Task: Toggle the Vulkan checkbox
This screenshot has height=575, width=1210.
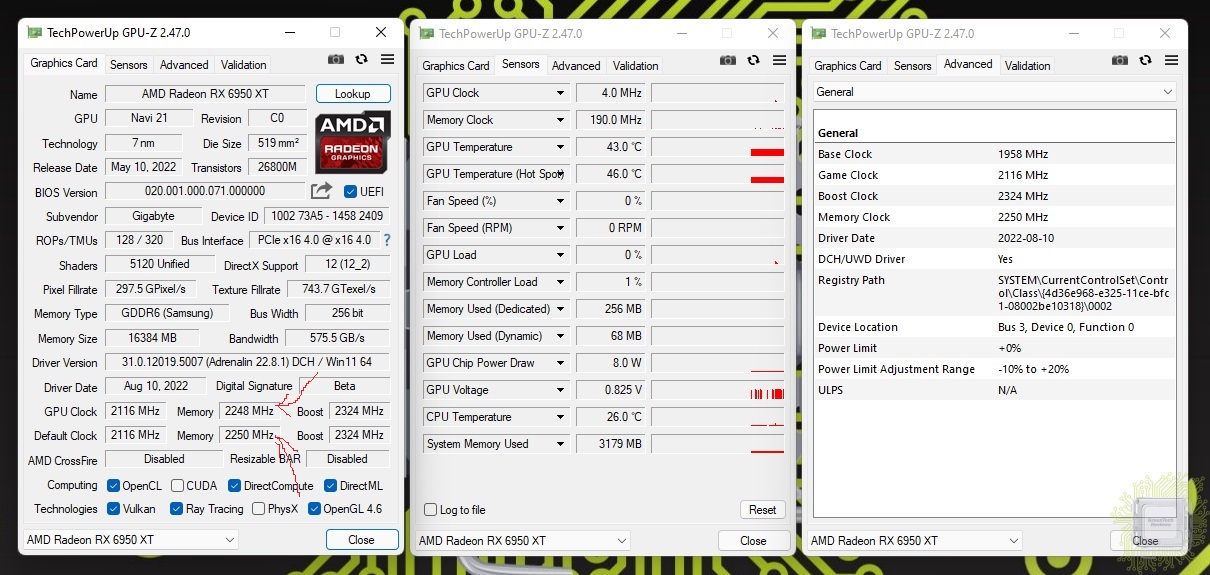Action: (x=114, y=509)
